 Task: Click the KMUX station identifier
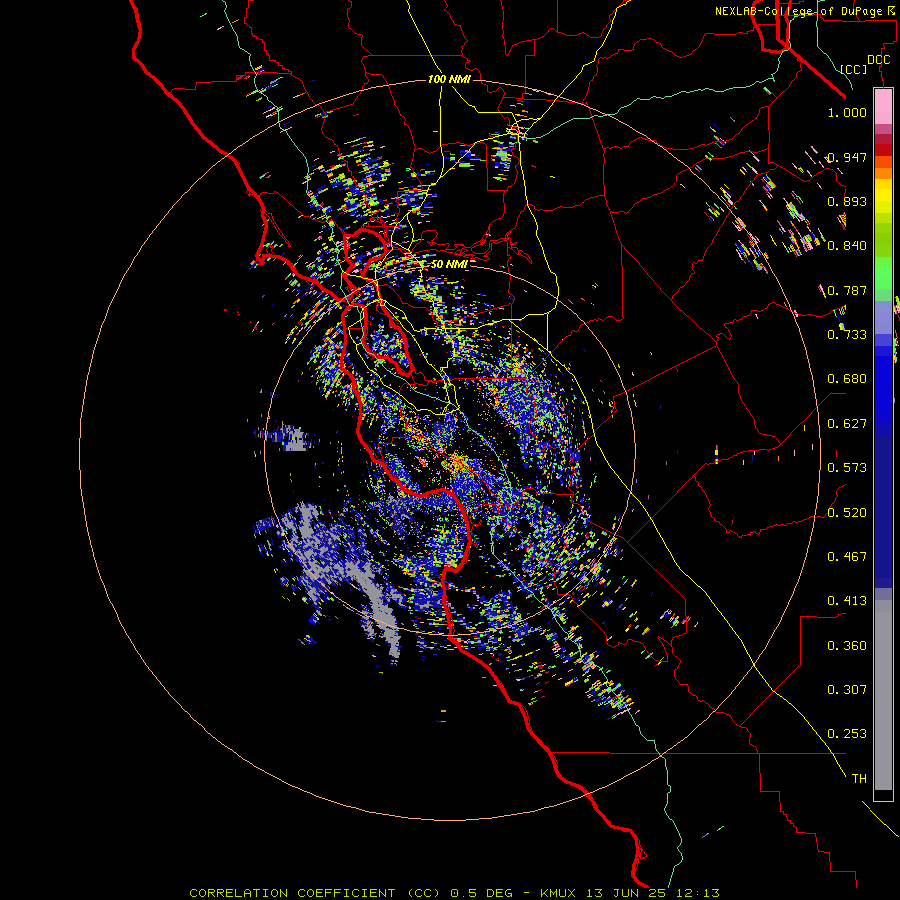pyautogui.click(x=560, y=893)
